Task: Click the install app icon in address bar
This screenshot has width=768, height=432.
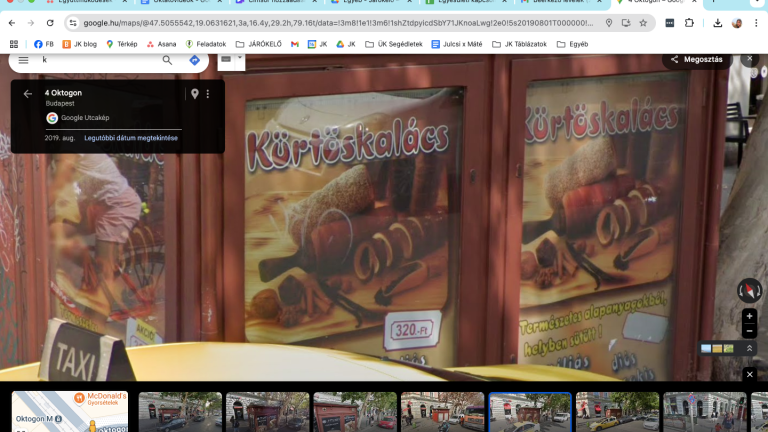Action: (626, 23)
